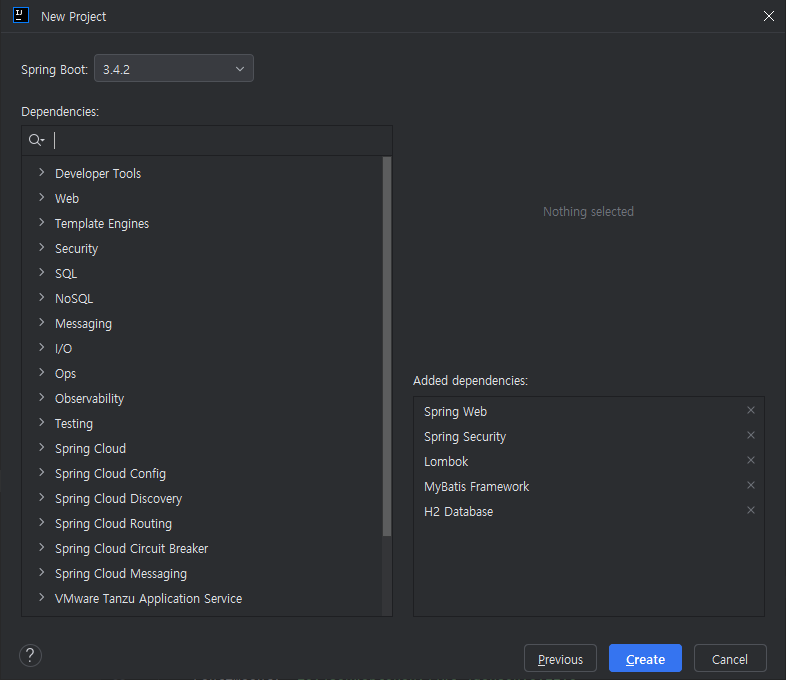Select the Spring Cloud Circuit Breaker row
Viewport: 786px width, 680px height.
(x=202, y=549)
